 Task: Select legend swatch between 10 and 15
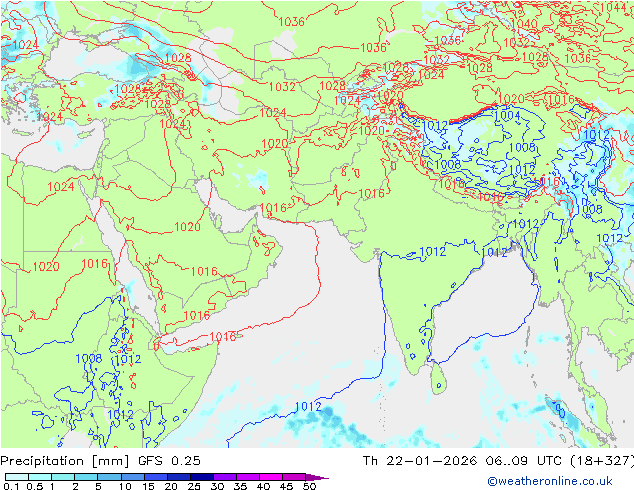(x=132, y=477)
